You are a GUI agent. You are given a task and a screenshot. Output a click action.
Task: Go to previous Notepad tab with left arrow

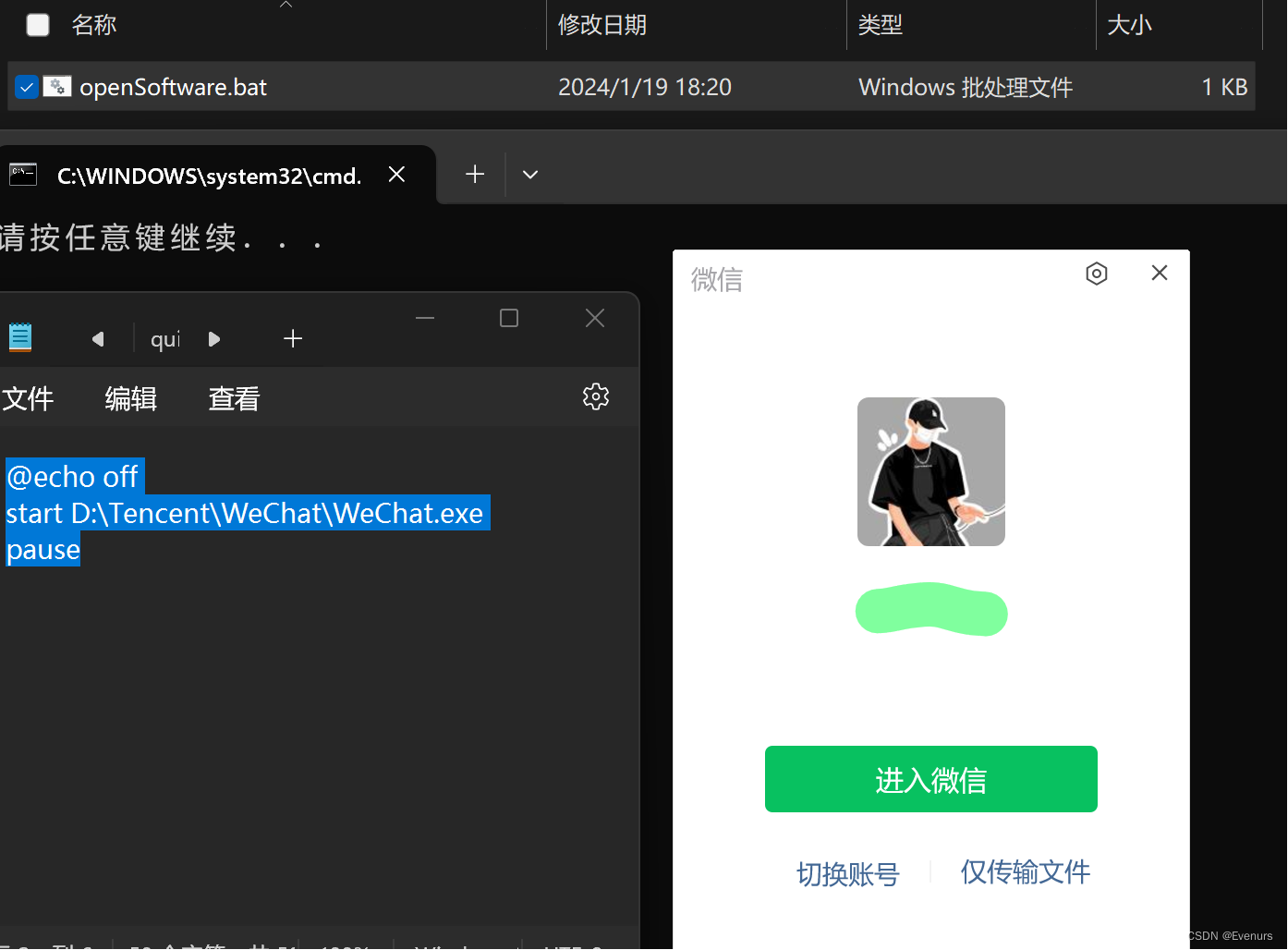(98, 339)
